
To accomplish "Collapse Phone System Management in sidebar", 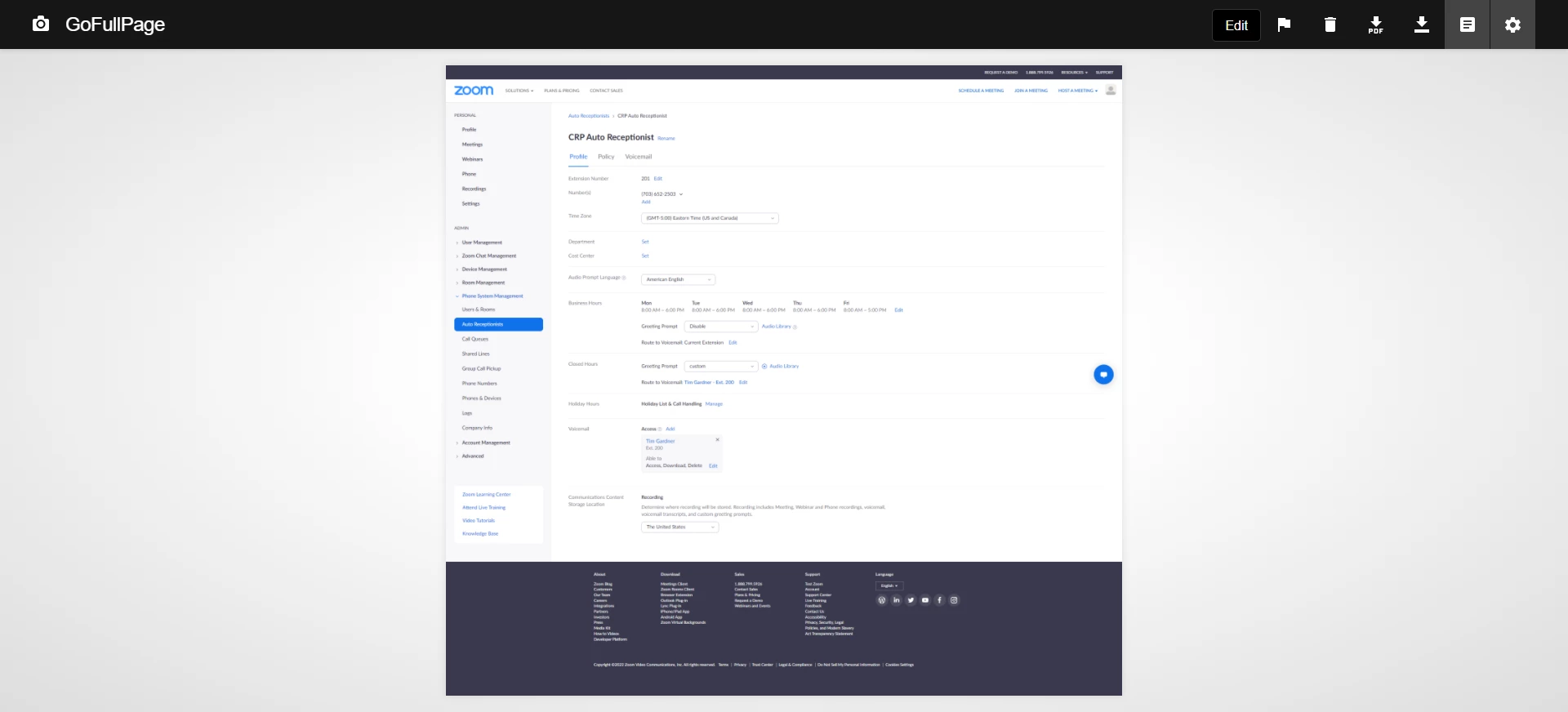I will click(x=492, y=296).
